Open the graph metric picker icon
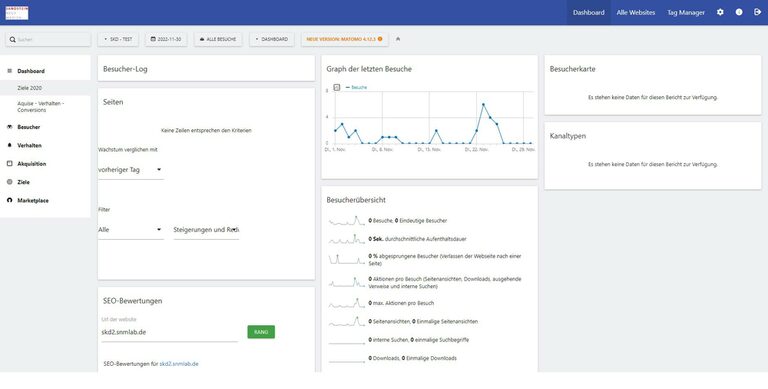Viewport: 768px width, 389px height. [x=336, y=87]
